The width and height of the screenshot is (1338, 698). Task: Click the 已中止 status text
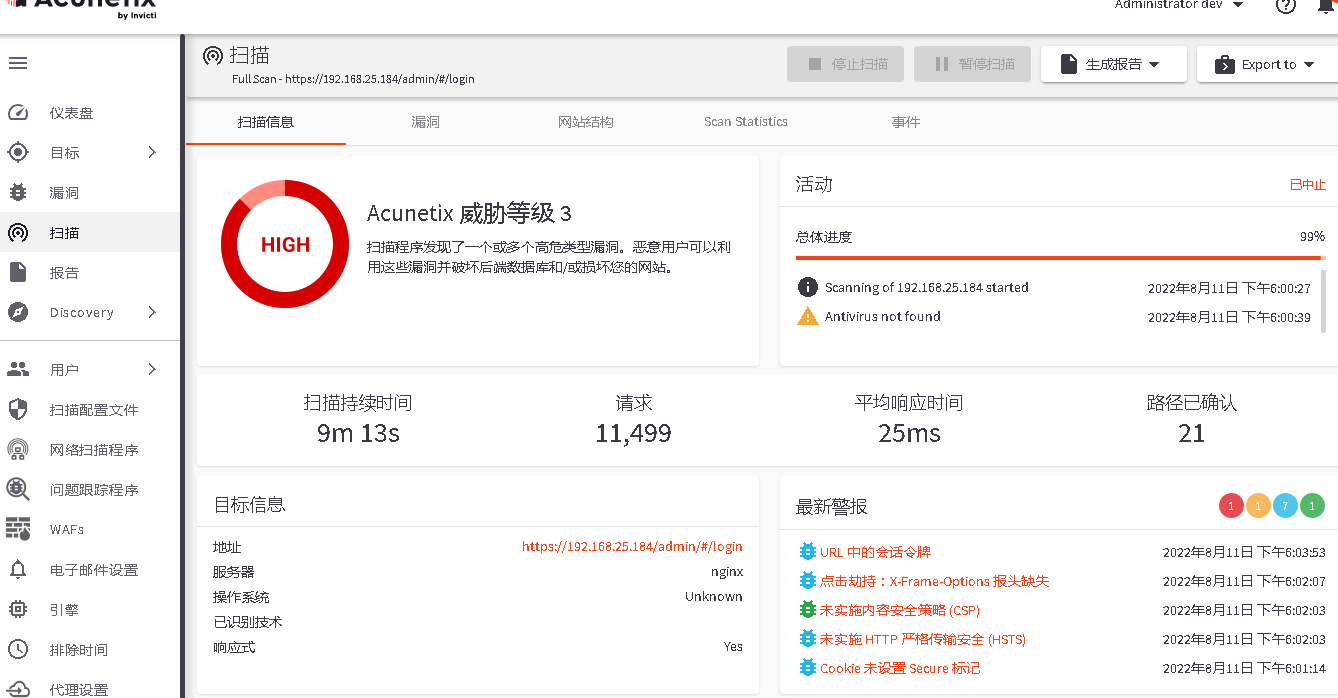[x=1307, y=185]
